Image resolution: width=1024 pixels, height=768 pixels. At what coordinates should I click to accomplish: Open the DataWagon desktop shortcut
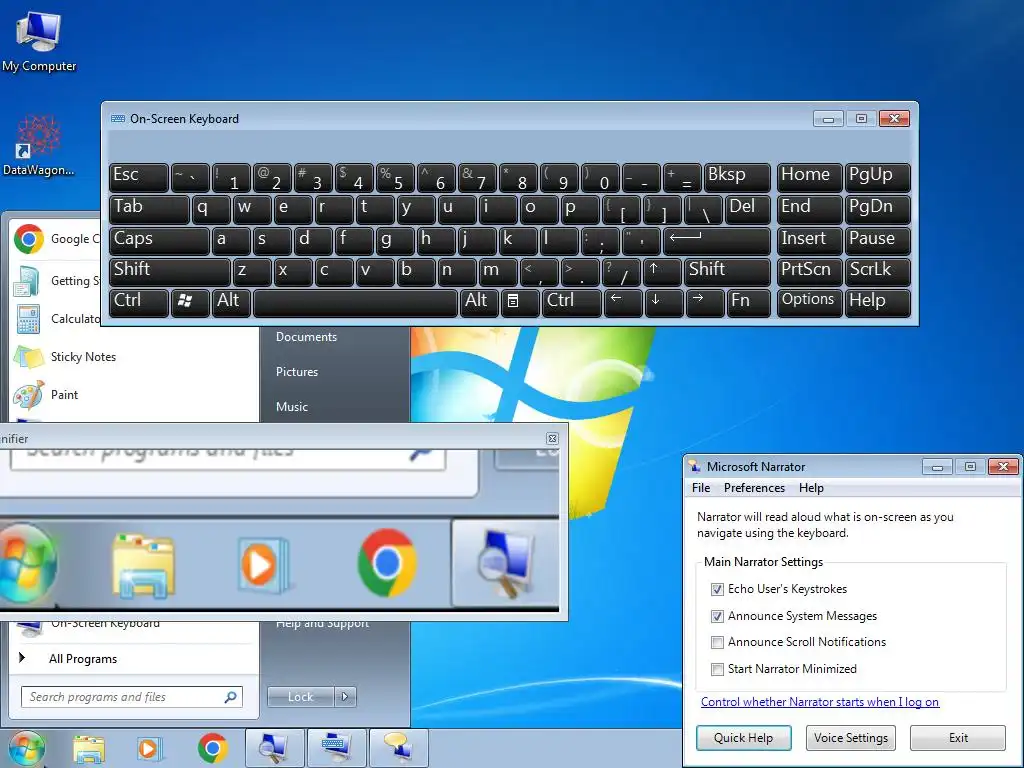[39, 146]
